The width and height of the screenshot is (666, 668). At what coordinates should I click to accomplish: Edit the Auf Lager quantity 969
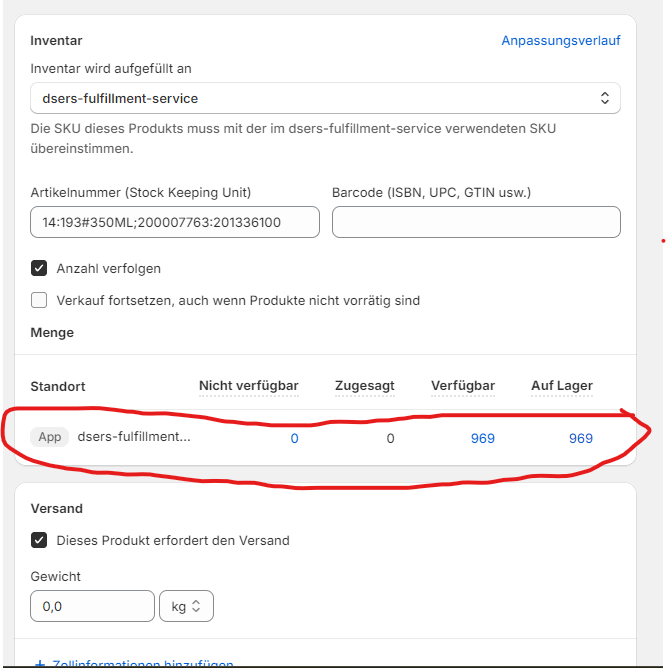pos(580,438)
